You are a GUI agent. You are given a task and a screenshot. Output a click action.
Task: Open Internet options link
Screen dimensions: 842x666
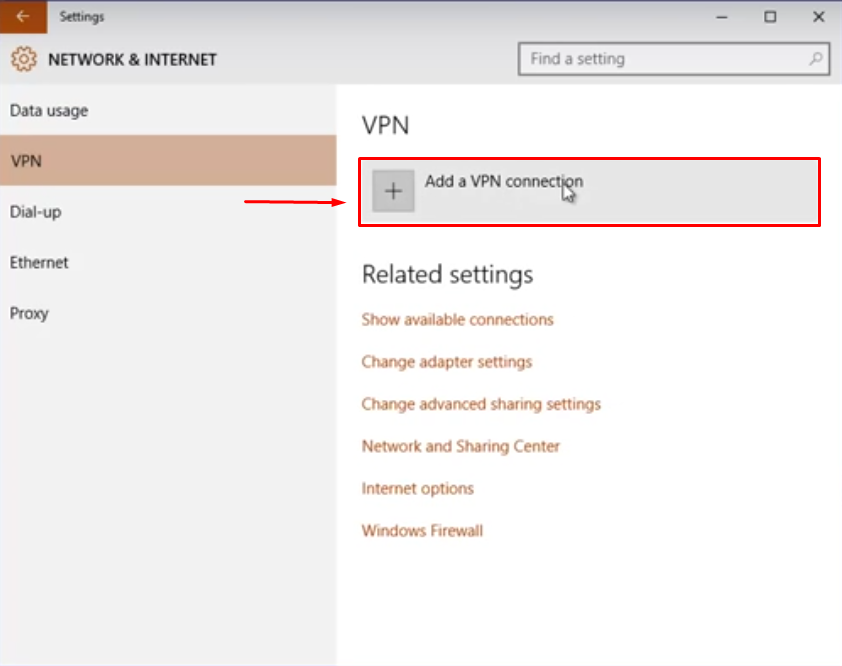click(418, 489)
